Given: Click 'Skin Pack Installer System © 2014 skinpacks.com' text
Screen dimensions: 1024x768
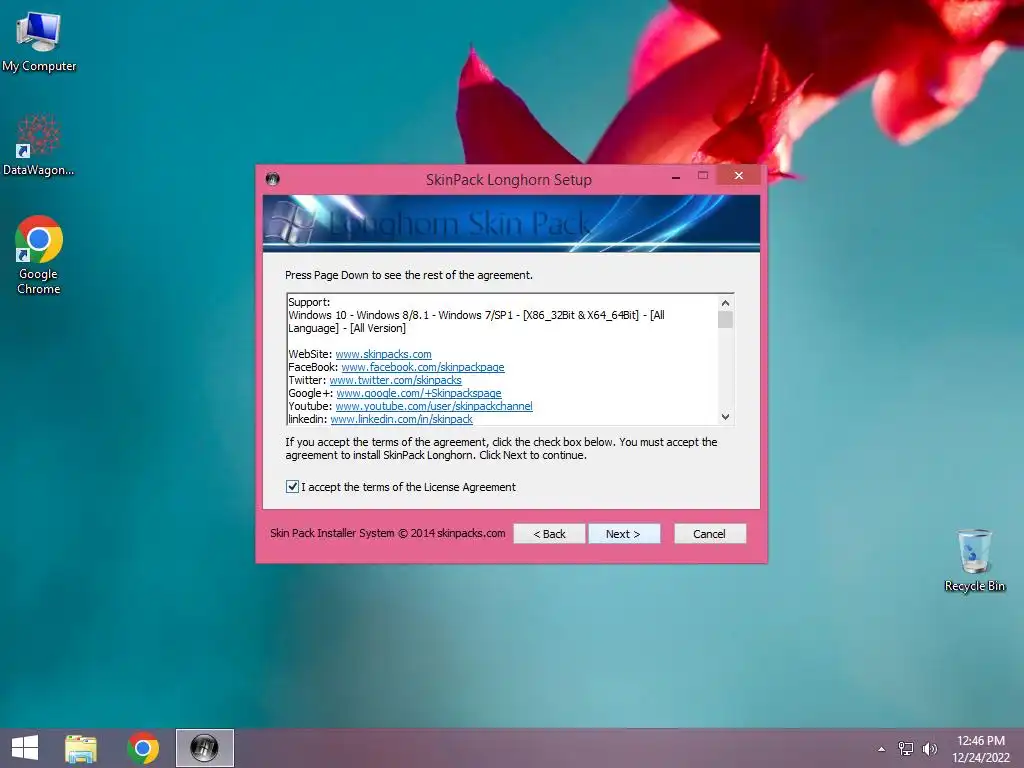Looking at the screenshot, I should pos(388,533).
